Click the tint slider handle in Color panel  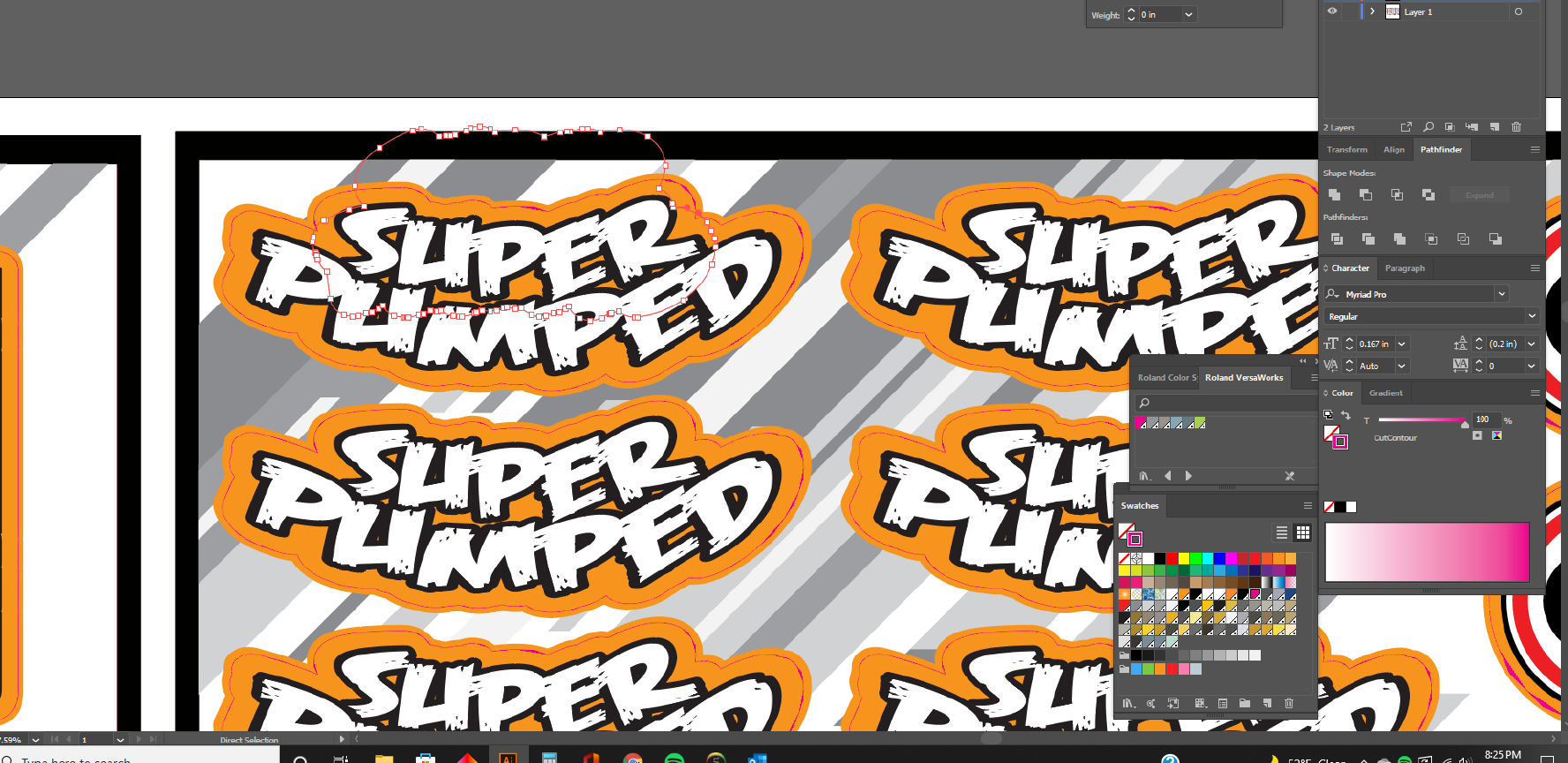click(1466, 425)
